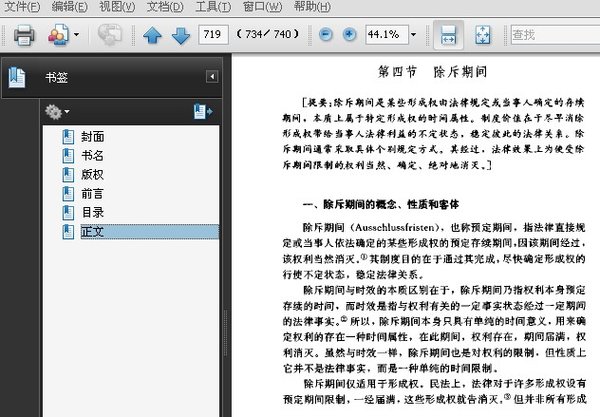Select the 前言 bookmark
The height and width of the screenshot is (417, 600).
tap(92, 194)
